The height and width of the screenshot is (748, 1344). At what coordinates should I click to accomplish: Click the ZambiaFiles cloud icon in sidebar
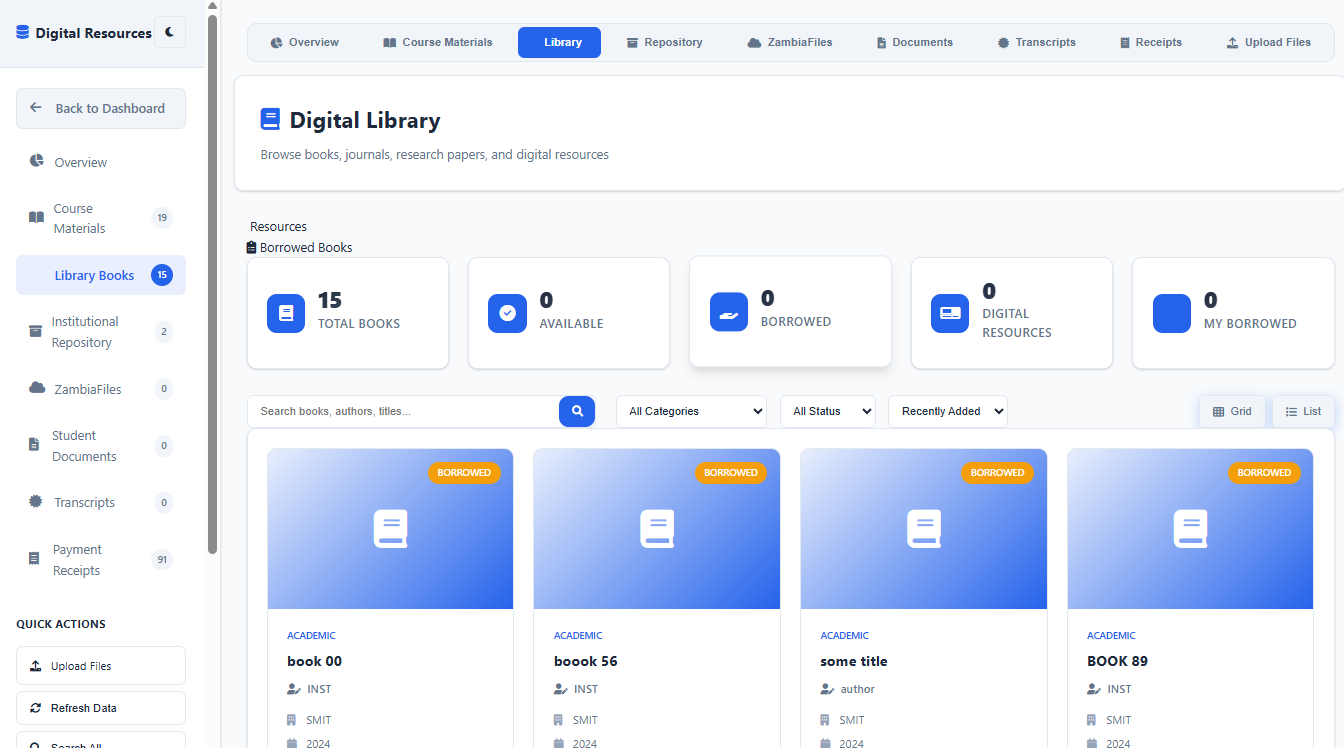37,389
